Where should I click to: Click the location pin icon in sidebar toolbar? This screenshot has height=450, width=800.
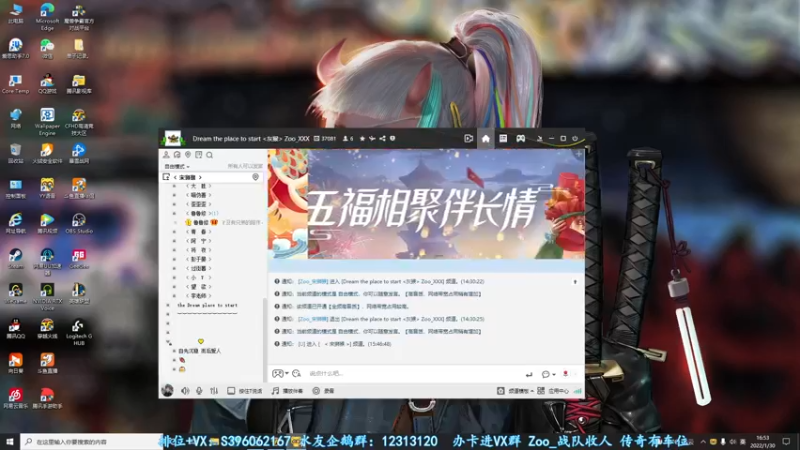point(188,155)
